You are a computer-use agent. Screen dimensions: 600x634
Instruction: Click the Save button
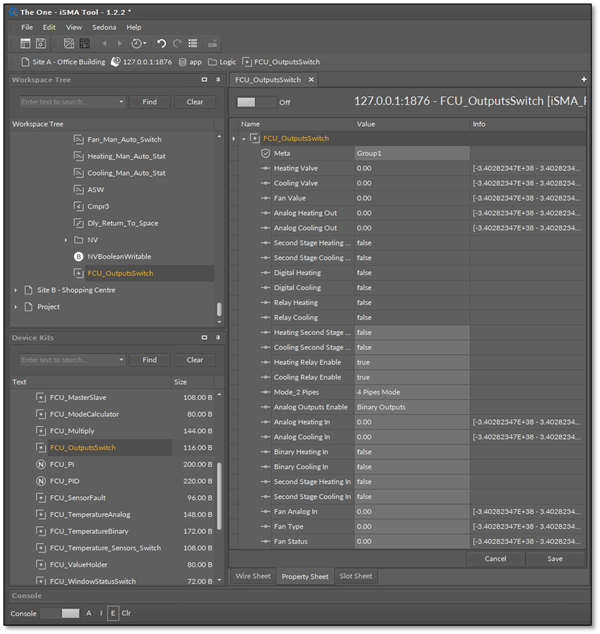coord(554,559)
